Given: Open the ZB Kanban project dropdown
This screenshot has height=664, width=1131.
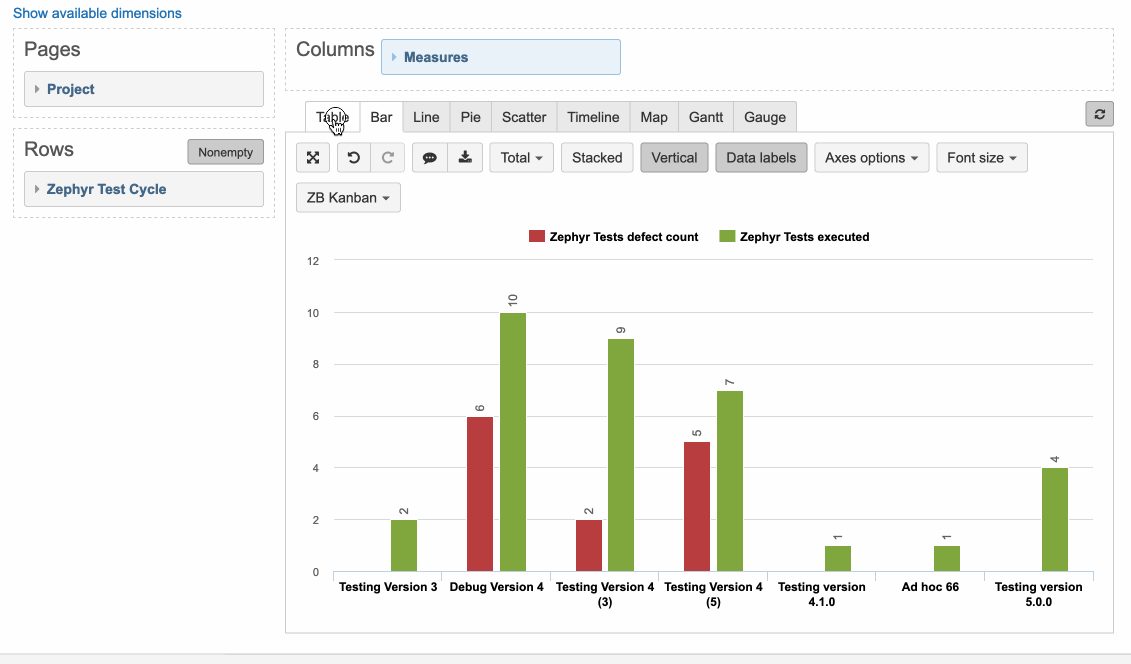Looking at the screenshot, I should (x=348, y=198).
